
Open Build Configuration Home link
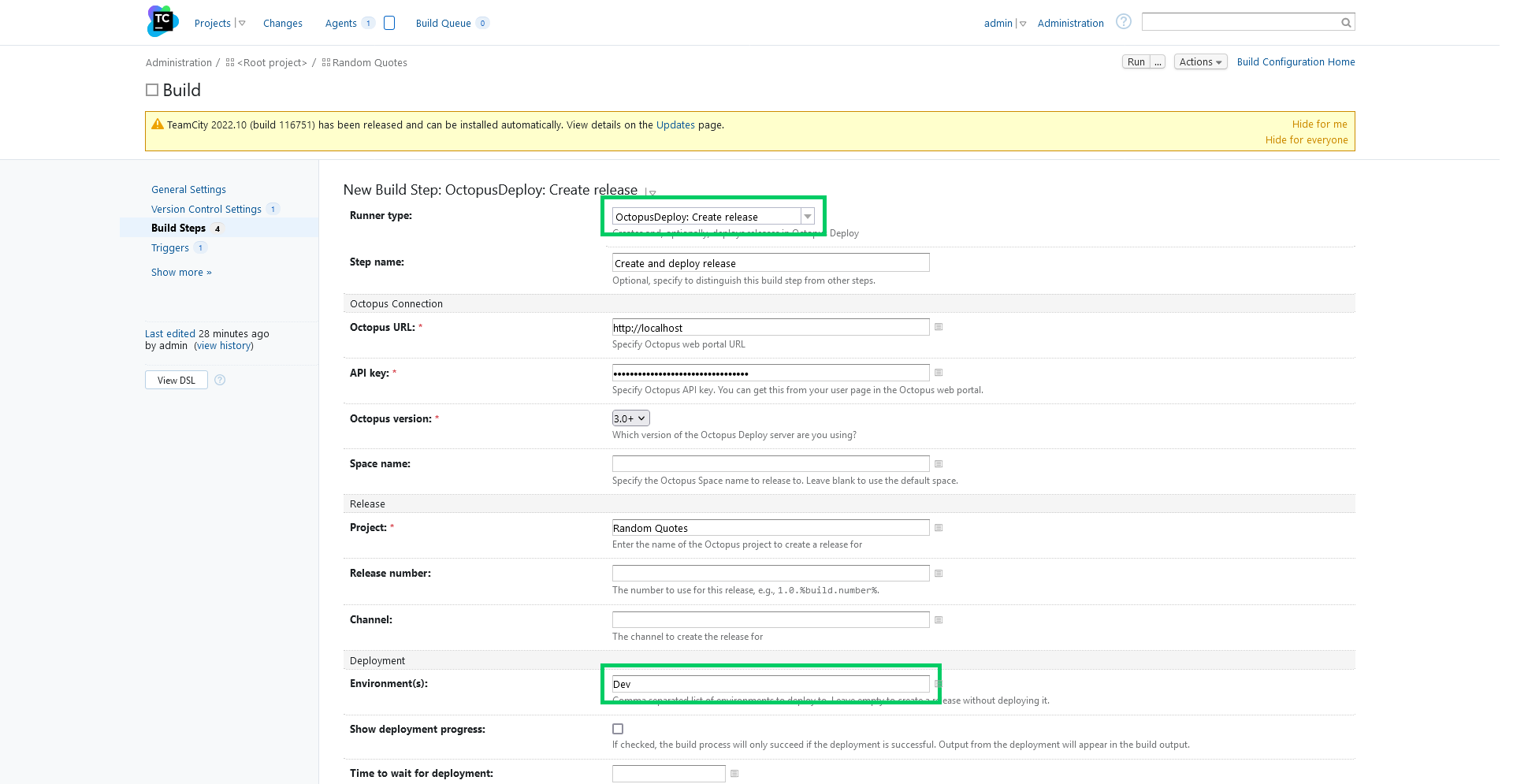click(x=1296, y=62)
